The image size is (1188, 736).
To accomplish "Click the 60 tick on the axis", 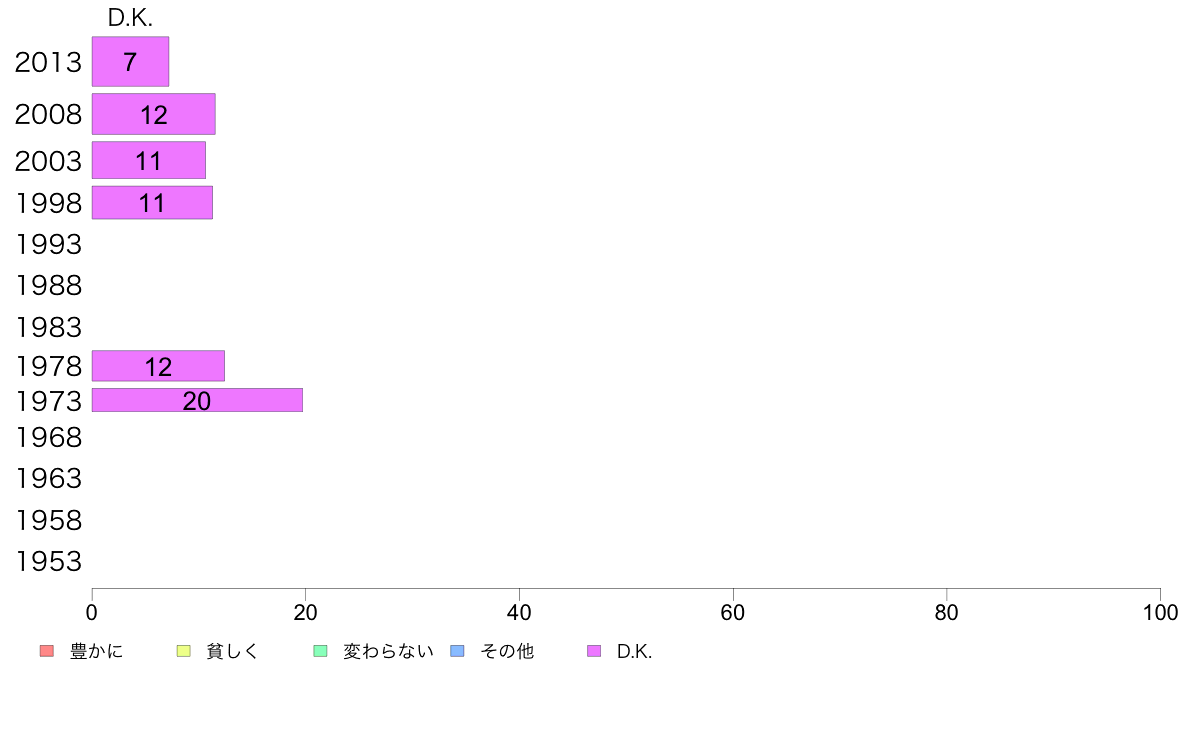I will (733, 612).
